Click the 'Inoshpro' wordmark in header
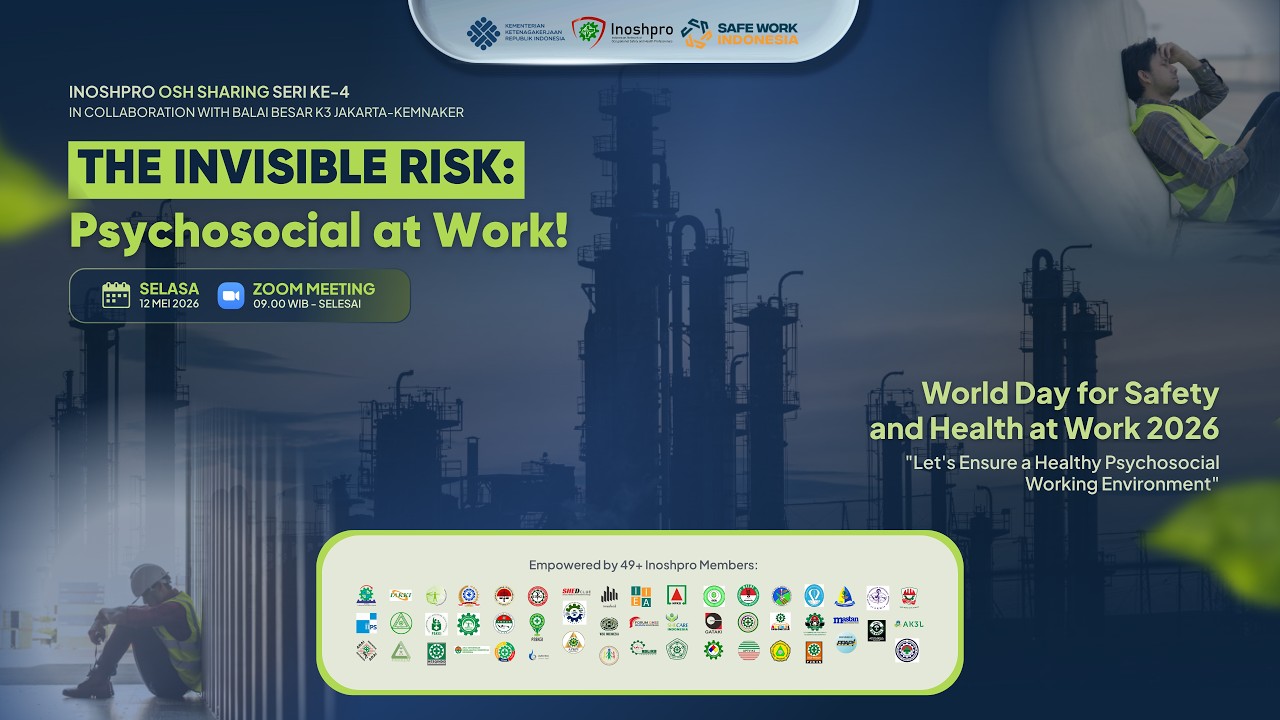The width and height of the screenshot is (1280, 720). [642, 30]
